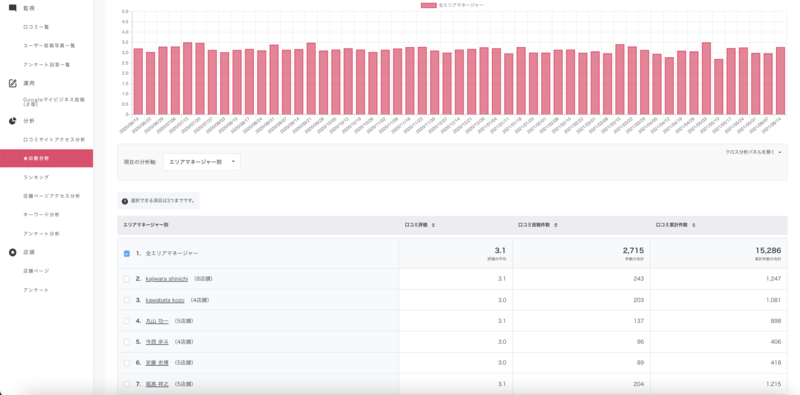Image resolution: width=800 pixels, height=395 pixels.
Task: Click the 1,247 value in kajiwara row
Action: pos(773,279)
